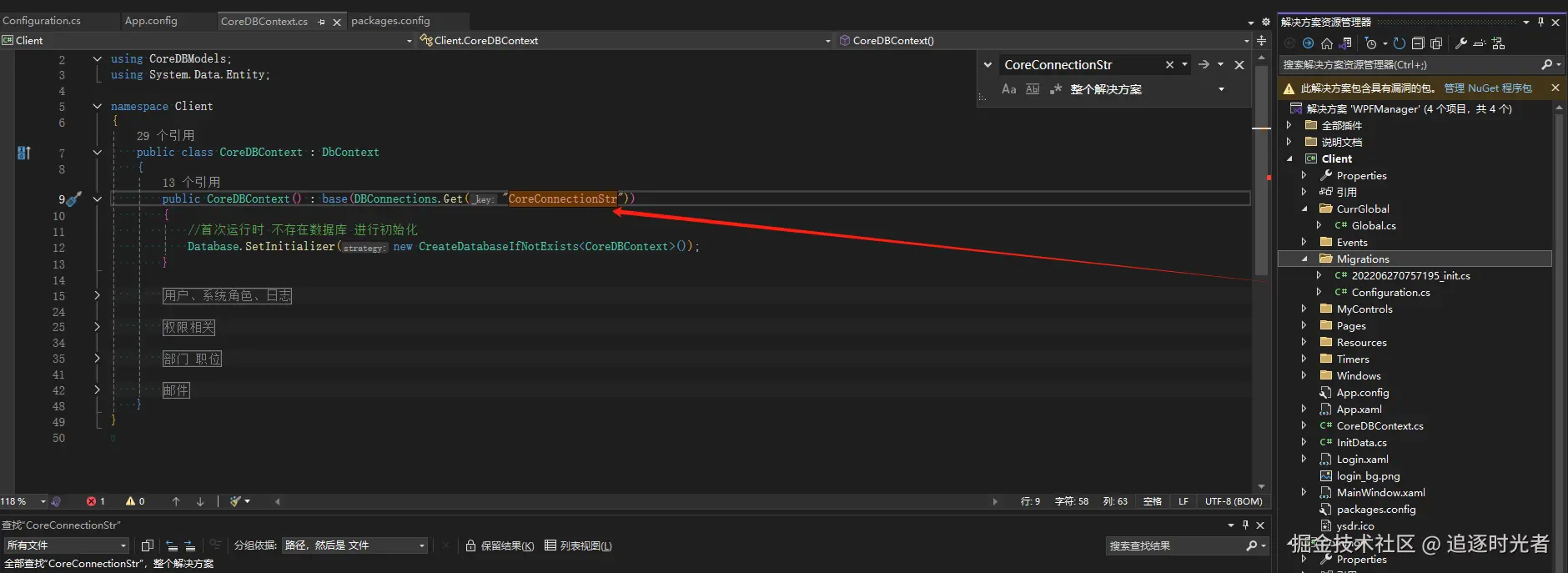This screenshot has width=1568, height=573.
Task: Open the 路径, 然后是 文件 grouping dropdown
Action: [x=354, y=545]
